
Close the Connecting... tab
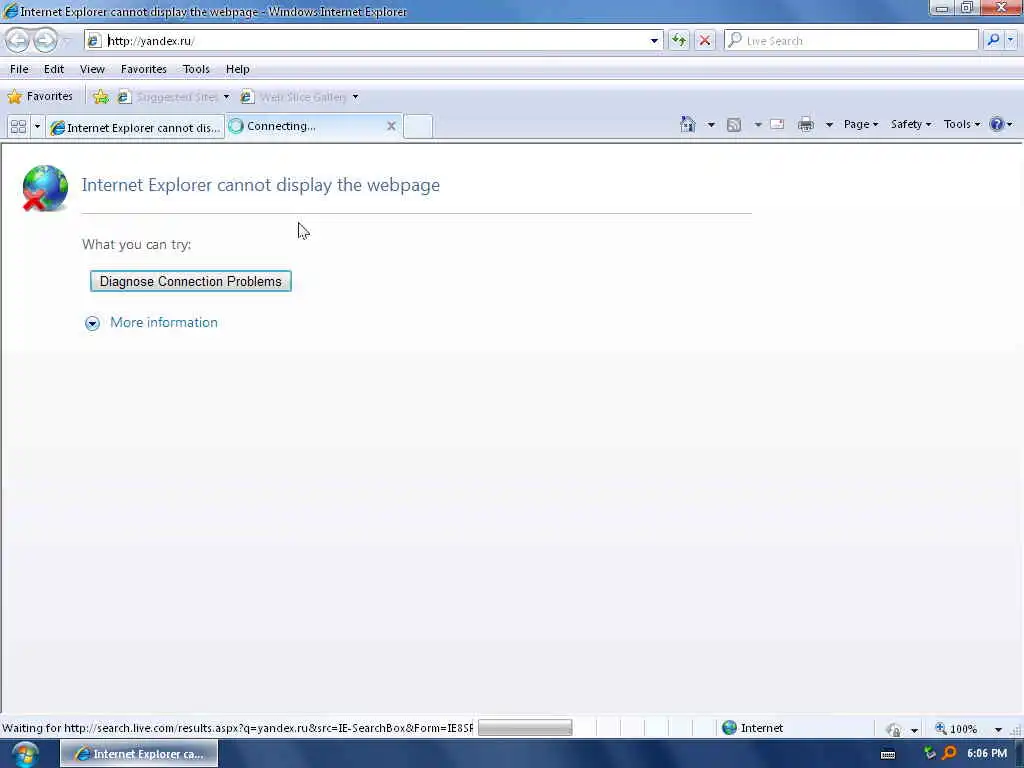tap(391, 126)
